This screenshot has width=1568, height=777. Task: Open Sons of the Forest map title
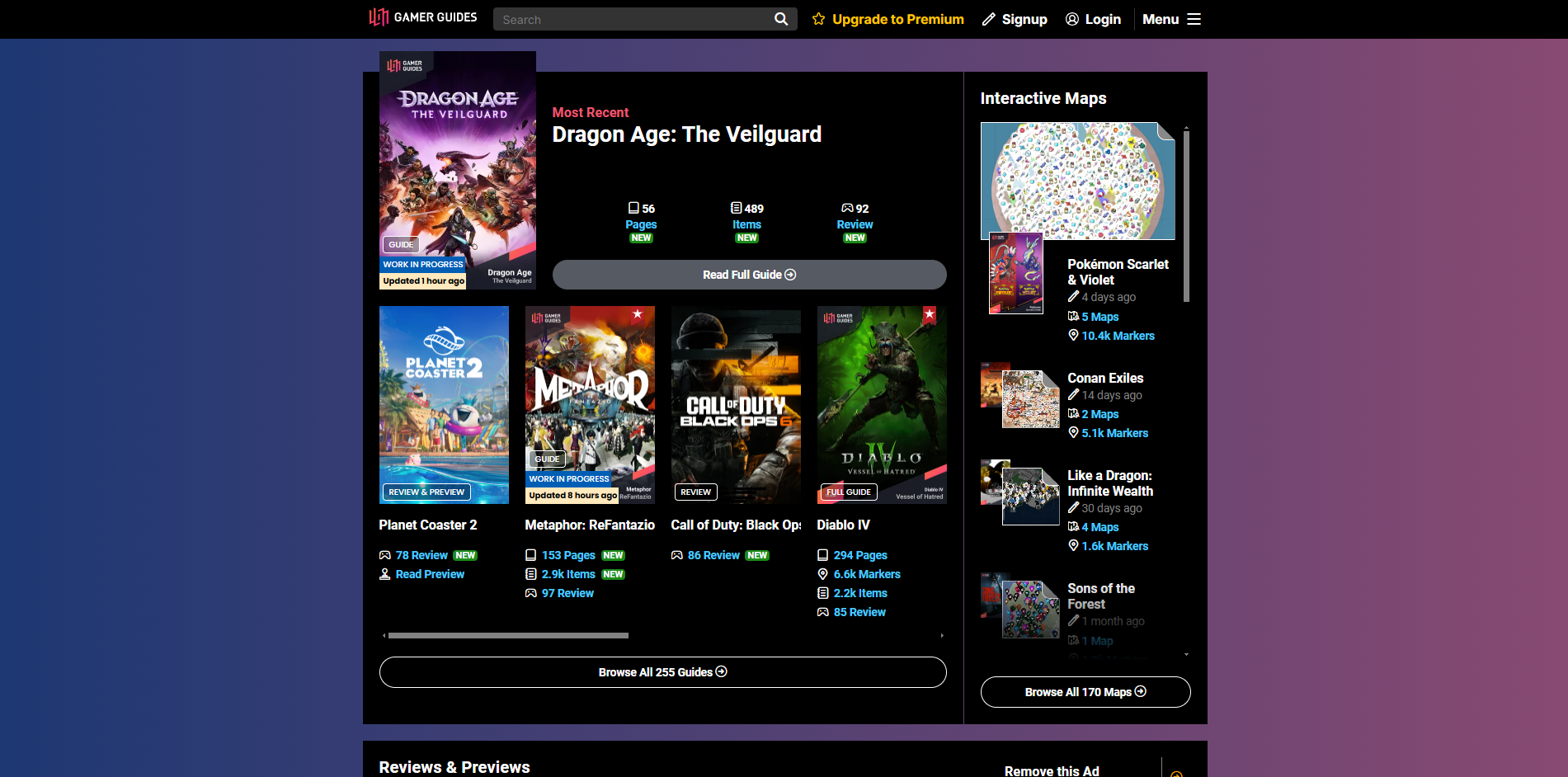(x=1101, y=596)
